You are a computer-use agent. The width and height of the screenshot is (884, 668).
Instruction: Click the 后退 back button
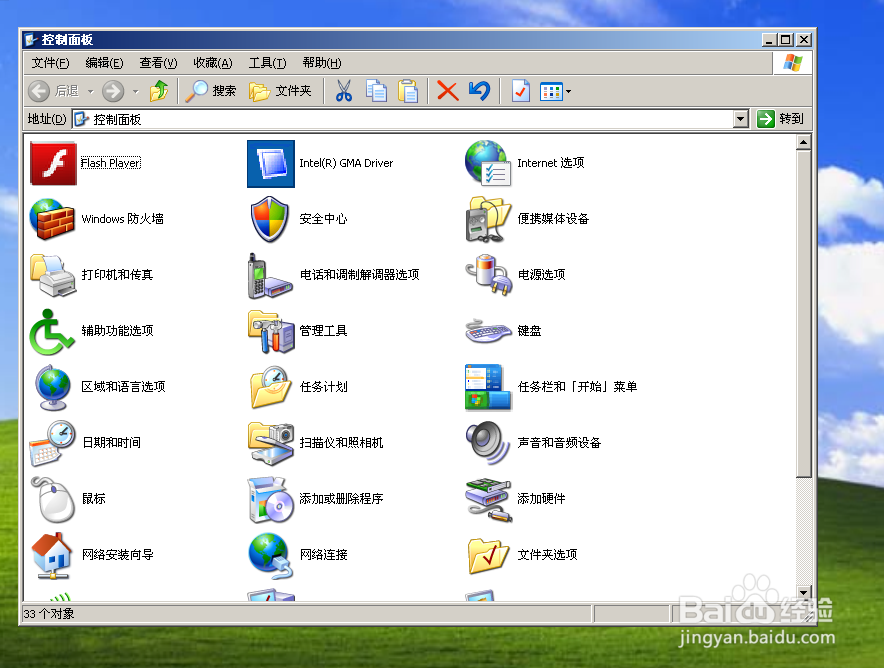coord(54,91)
